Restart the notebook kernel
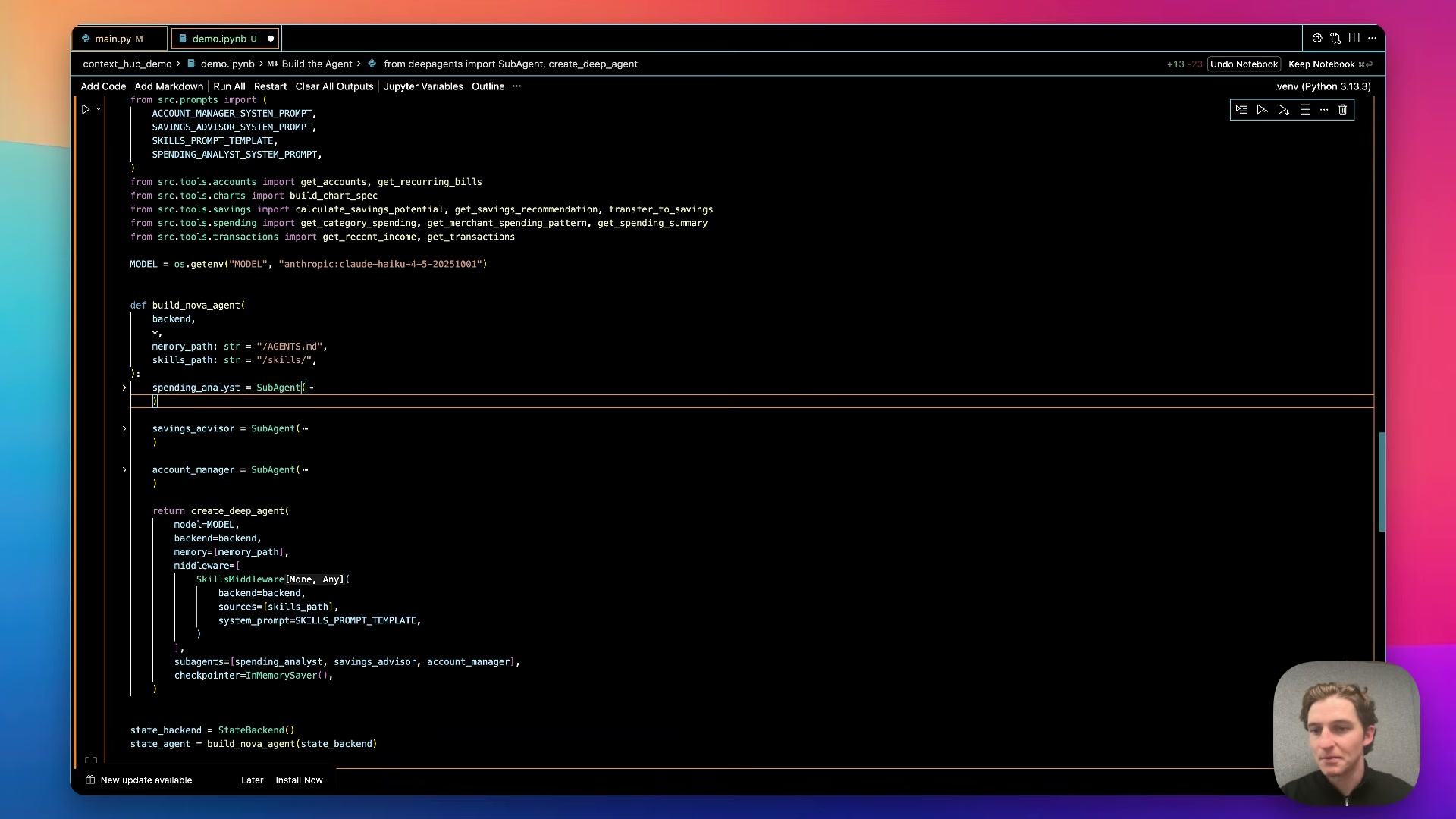The image size is (1456, 819). coord(270,86)
